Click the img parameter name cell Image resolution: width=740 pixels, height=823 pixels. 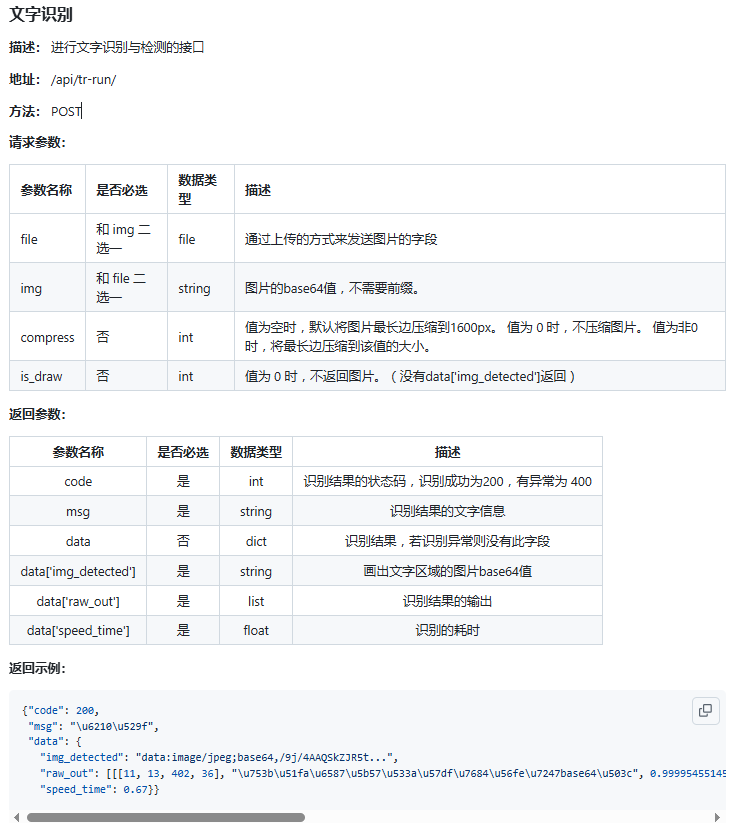click(47, 288)
